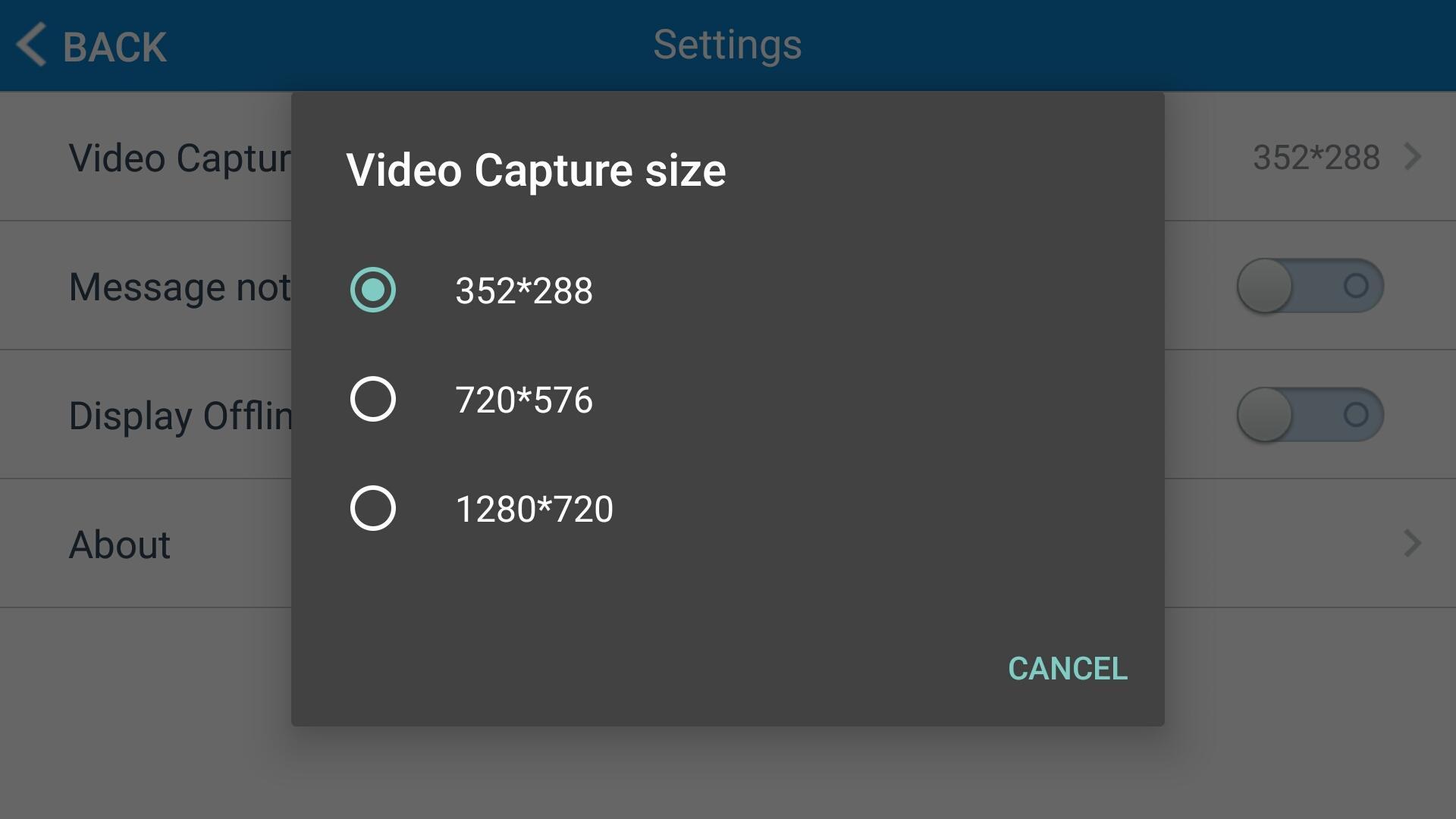Pick the 1280*720 radio button

click(373, 508)
